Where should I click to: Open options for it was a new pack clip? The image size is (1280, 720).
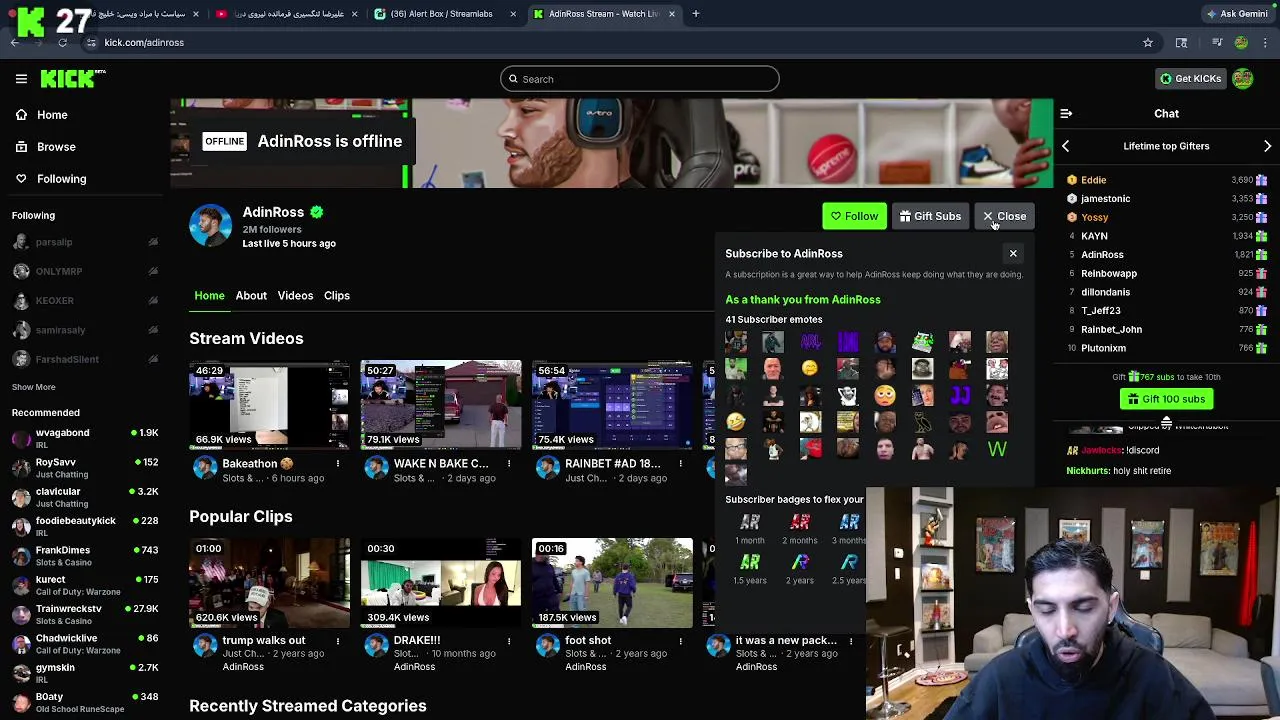851,641
